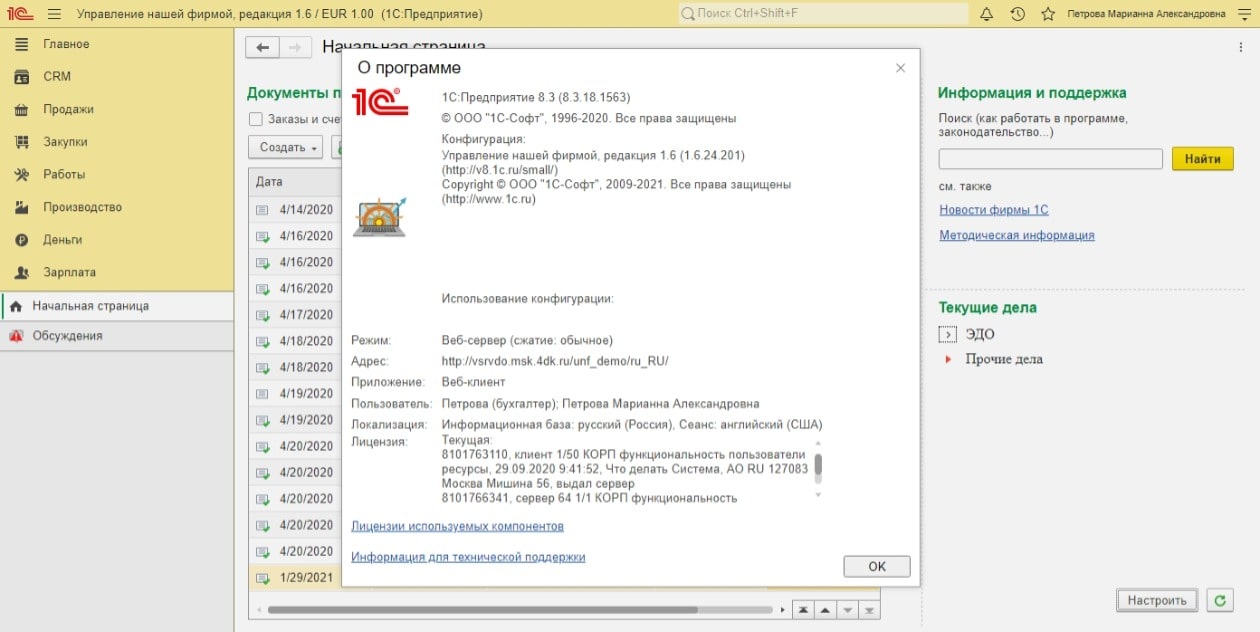The image size is (1260, 632).
Task: Click the Деньги coin icon
Action: [21, 240]
